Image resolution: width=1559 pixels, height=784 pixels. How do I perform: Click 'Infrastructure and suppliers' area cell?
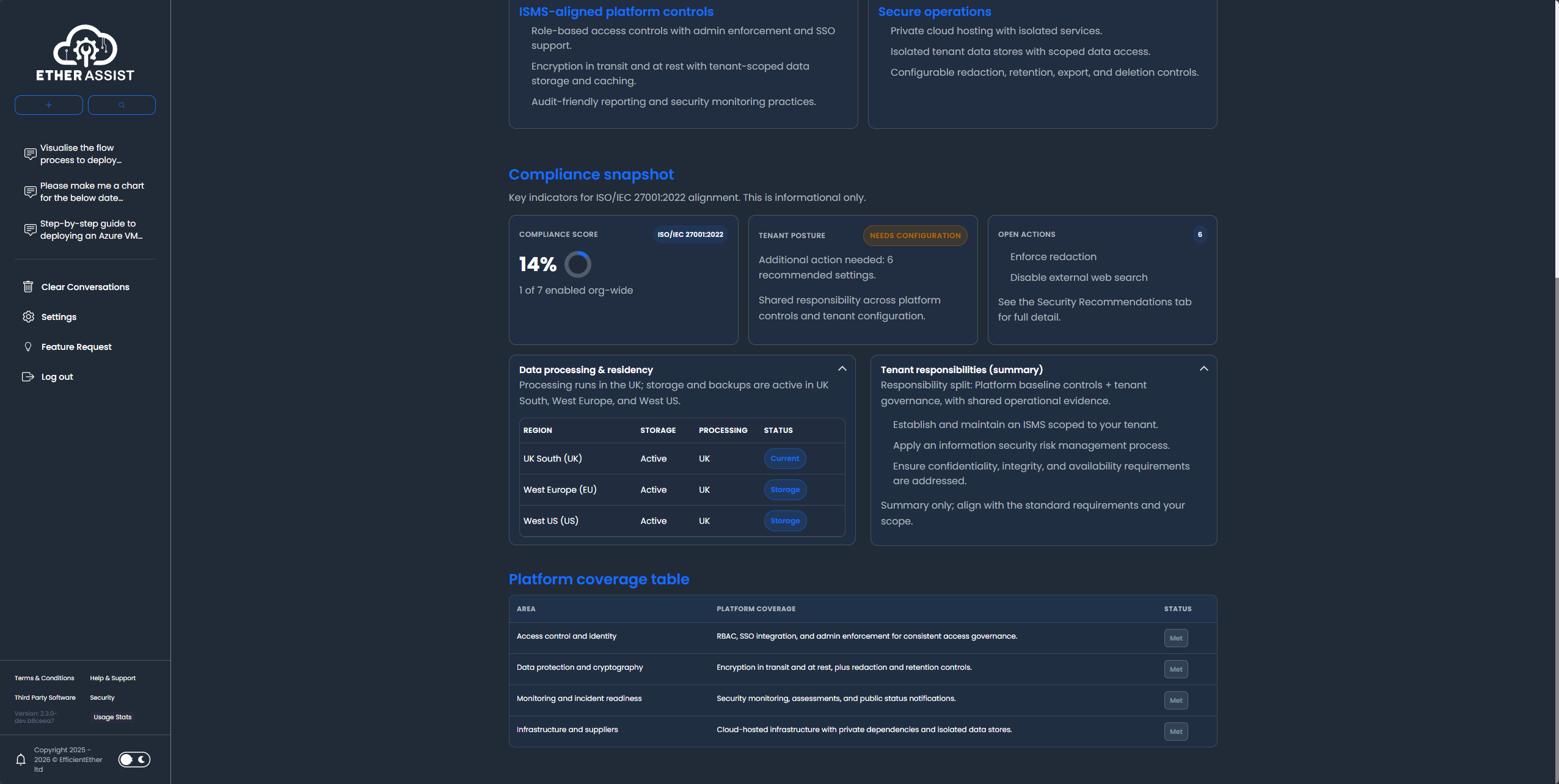567,730
